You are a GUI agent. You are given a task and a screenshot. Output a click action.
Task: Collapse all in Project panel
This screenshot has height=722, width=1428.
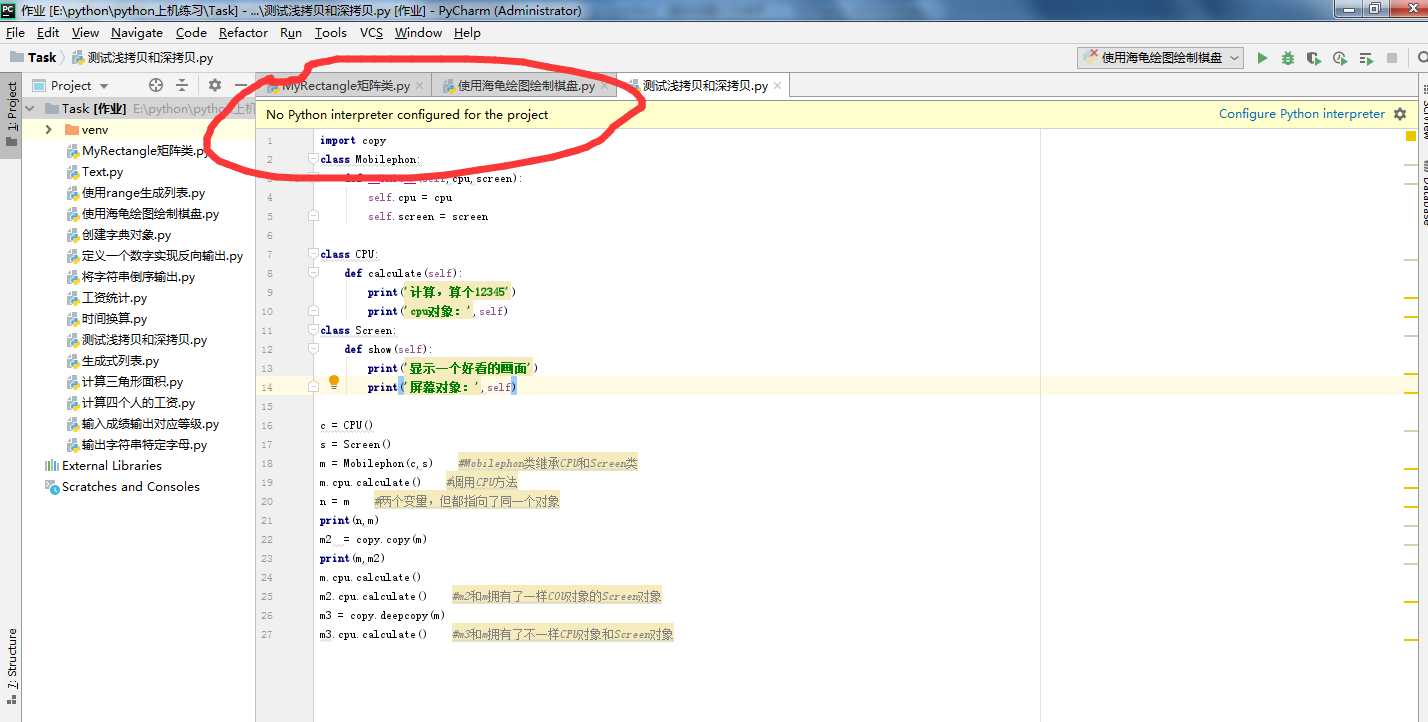point(182,85)
